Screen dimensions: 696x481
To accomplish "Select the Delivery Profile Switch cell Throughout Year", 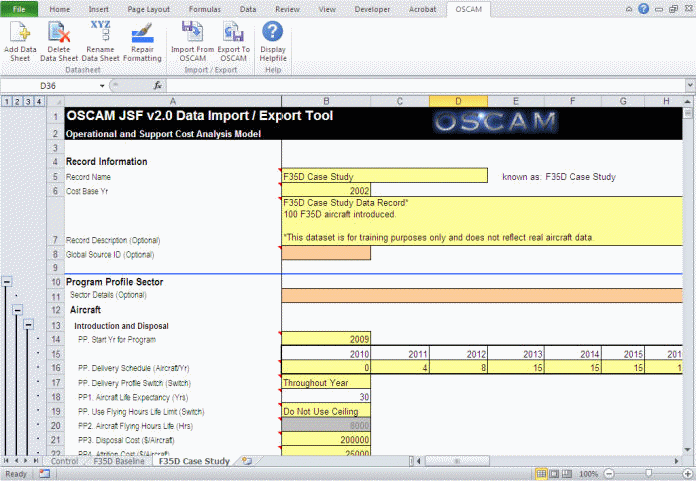I will 326,382.
